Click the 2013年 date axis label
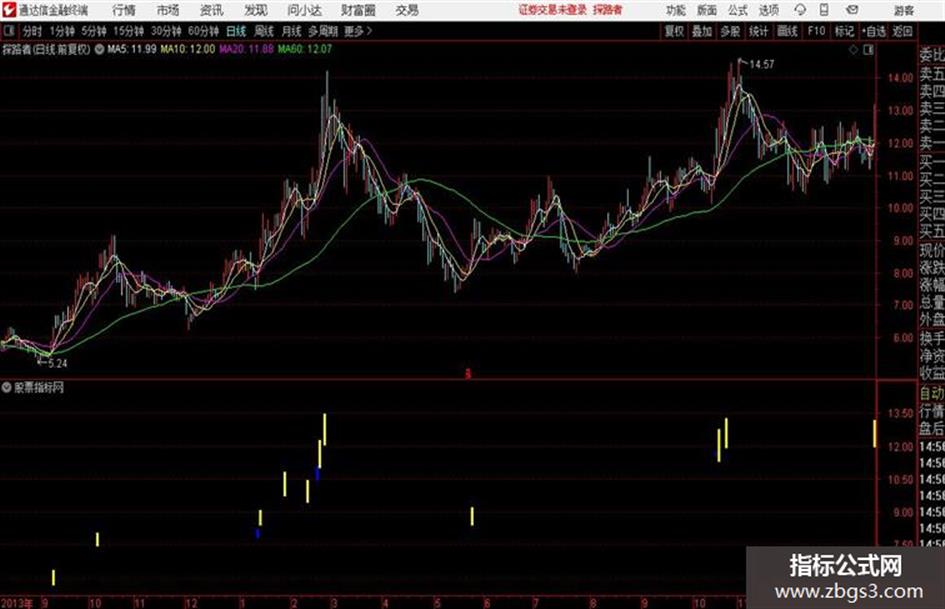 tap(17, 603)
